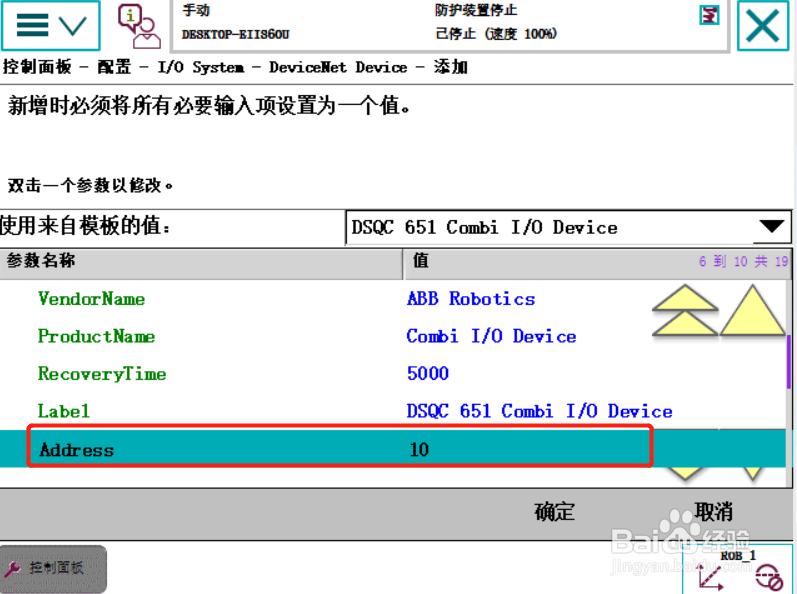
Task: Open the operator window icon
Action: coord(139,25)
